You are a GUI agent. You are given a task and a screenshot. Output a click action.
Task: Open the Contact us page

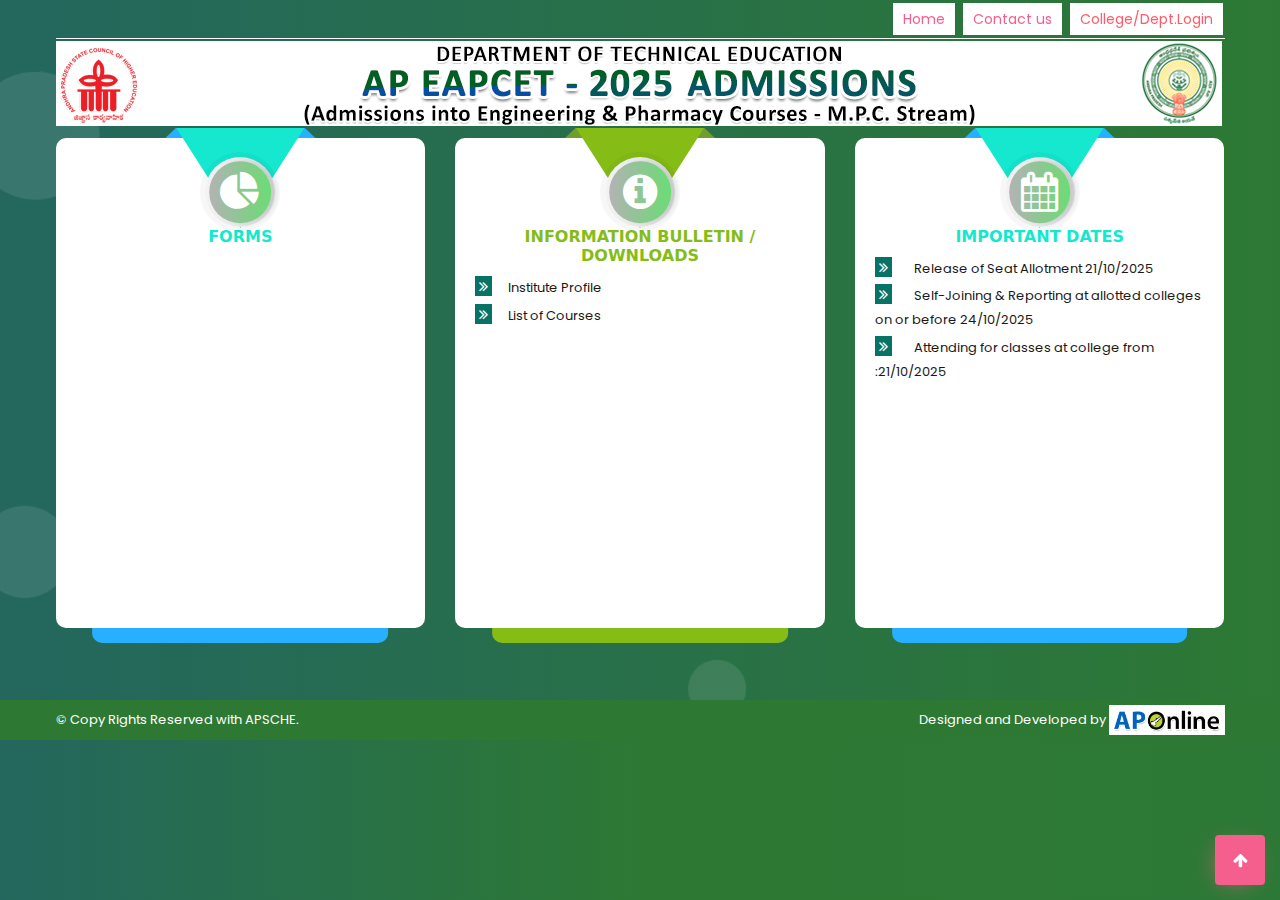pyautogui.click(x=1012, y=19)
